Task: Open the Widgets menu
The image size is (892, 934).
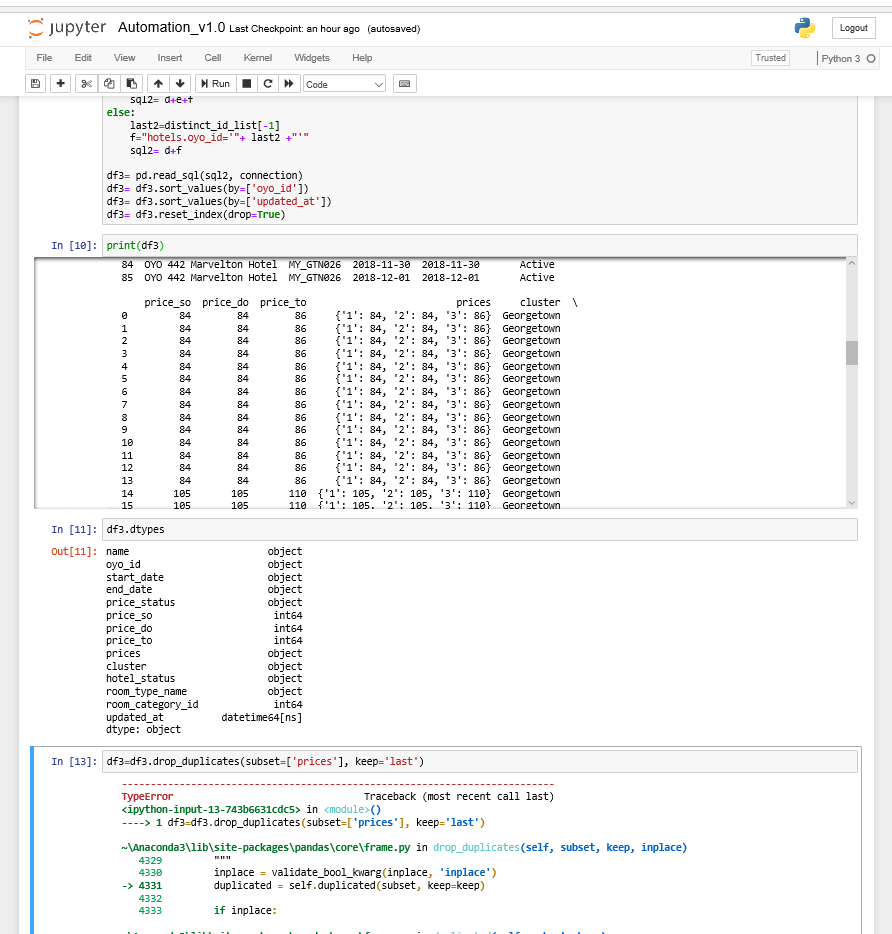Action: tap(312, 58)
